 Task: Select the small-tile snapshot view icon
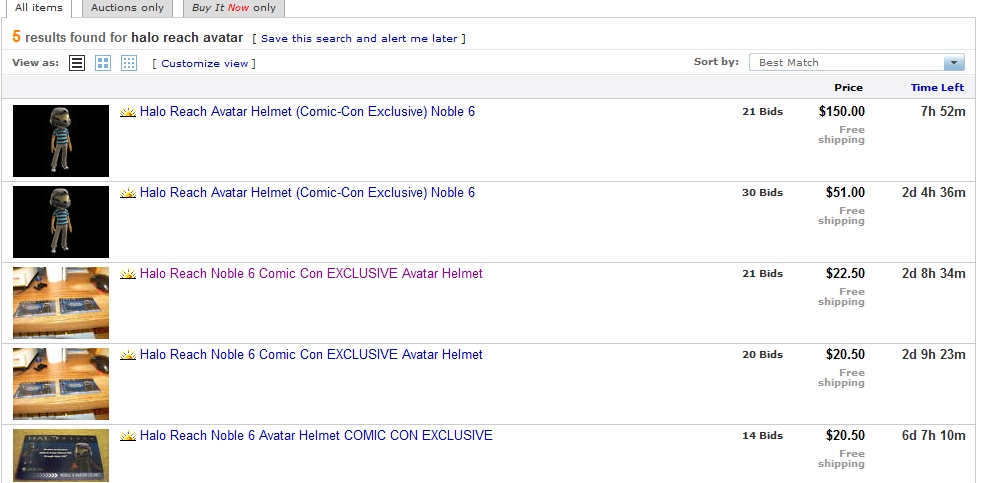129,63
